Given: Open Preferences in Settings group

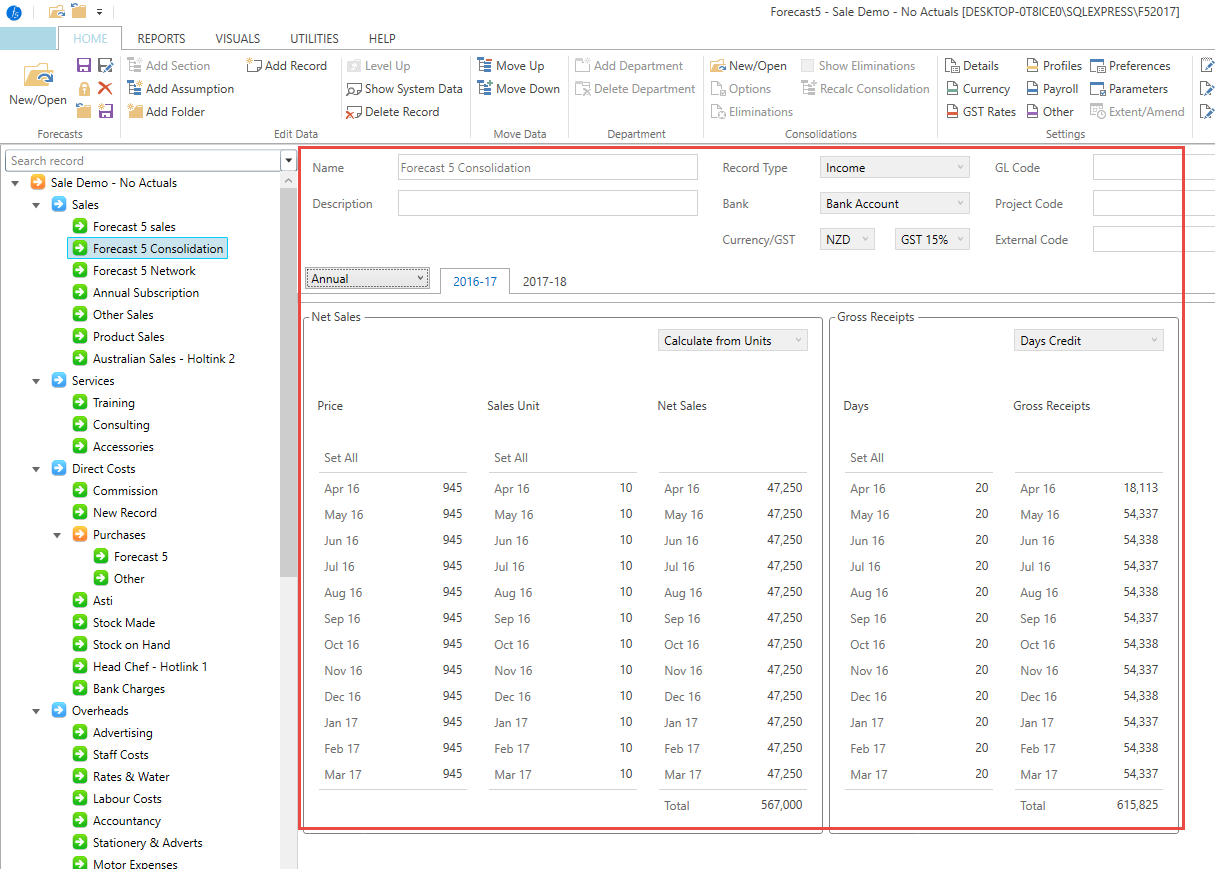Looking at the screenshot, I should tap(1130, 66).
